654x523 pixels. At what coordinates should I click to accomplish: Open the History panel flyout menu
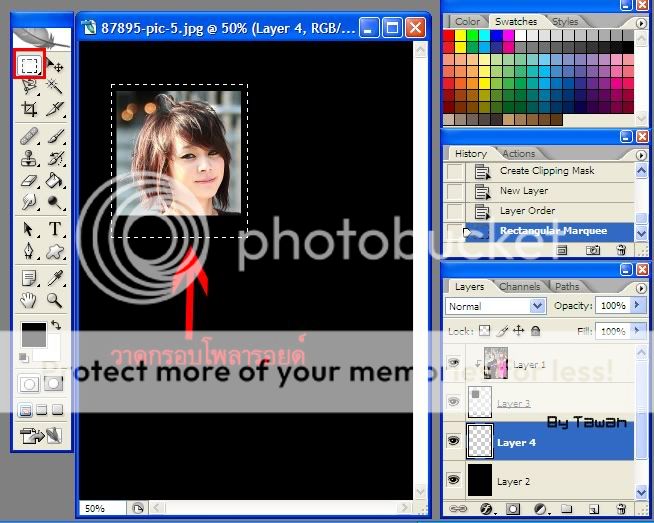click(x=641, y=155)
